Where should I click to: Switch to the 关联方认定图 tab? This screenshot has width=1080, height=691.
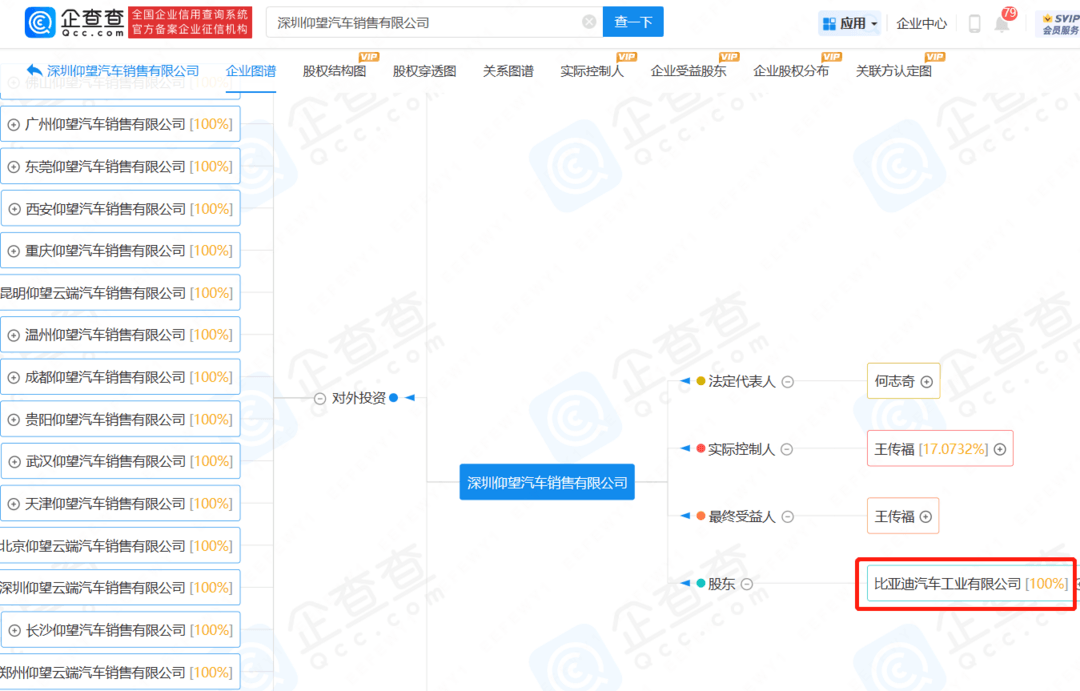click(894, 71)
